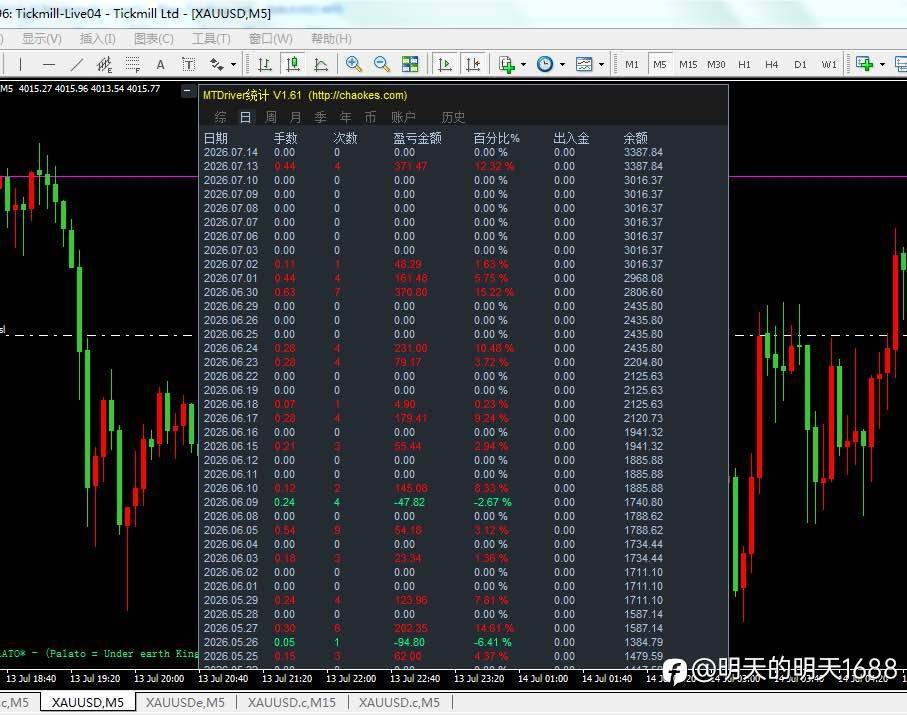This screenshot has height=715, width=907.
Task: Open the periods clock icon
Action: click(x=545, y=64)
